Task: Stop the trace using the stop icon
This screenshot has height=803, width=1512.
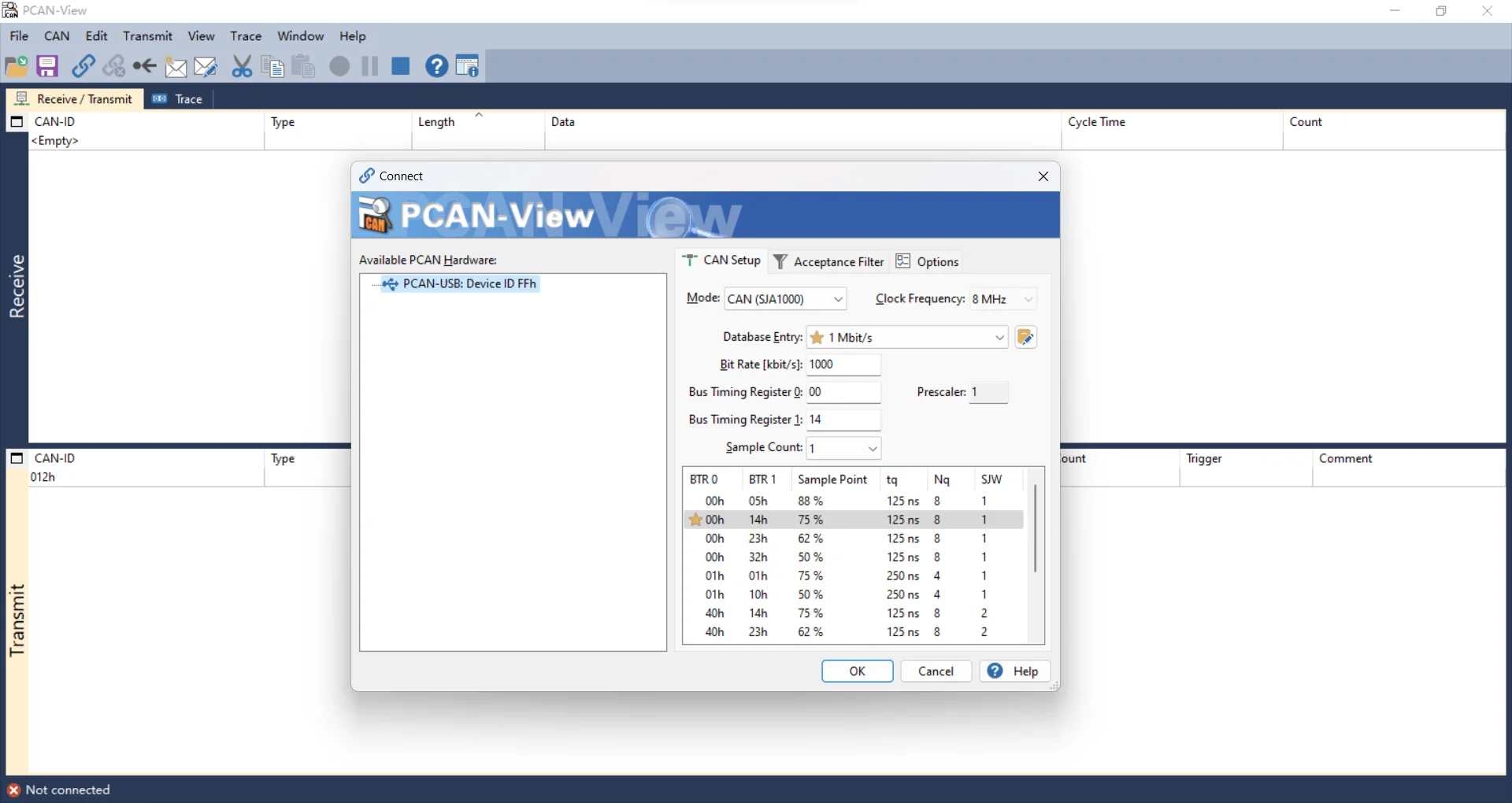Action: (401, 66)
